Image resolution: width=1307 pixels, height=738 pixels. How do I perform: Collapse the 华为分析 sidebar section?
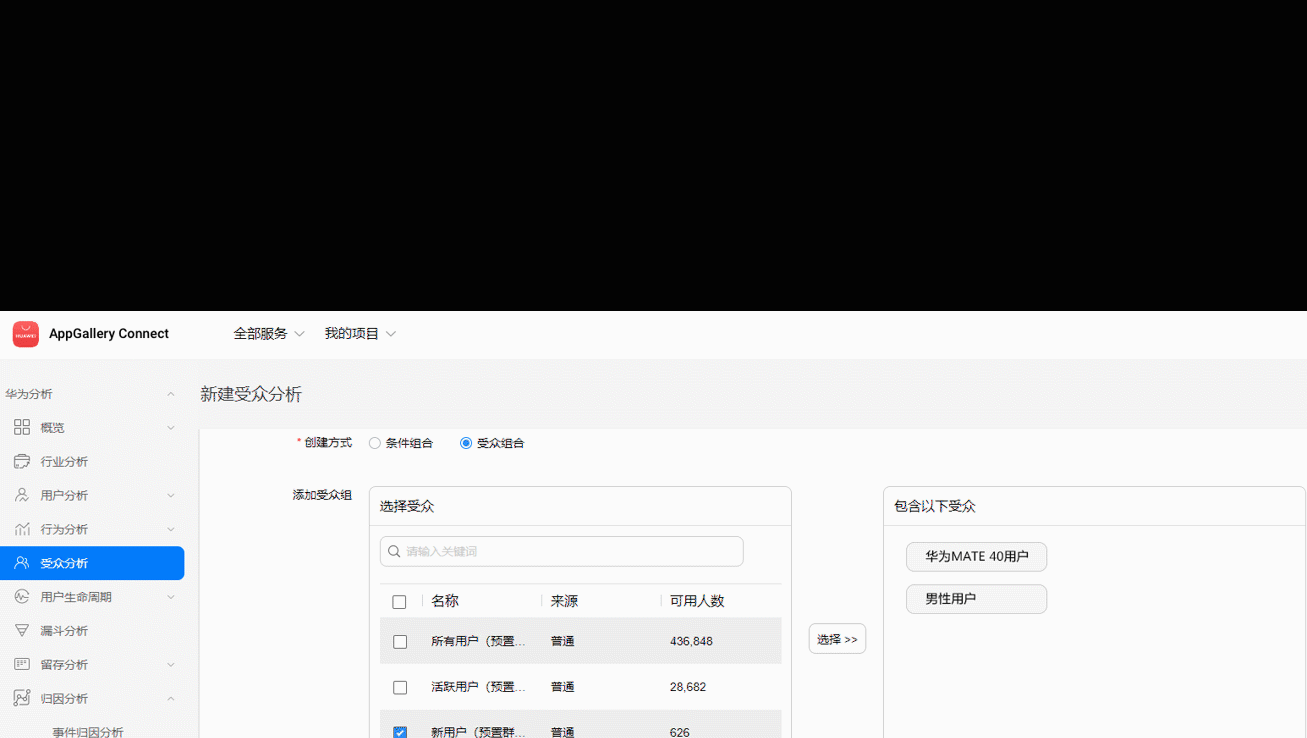tap(170, 393)
